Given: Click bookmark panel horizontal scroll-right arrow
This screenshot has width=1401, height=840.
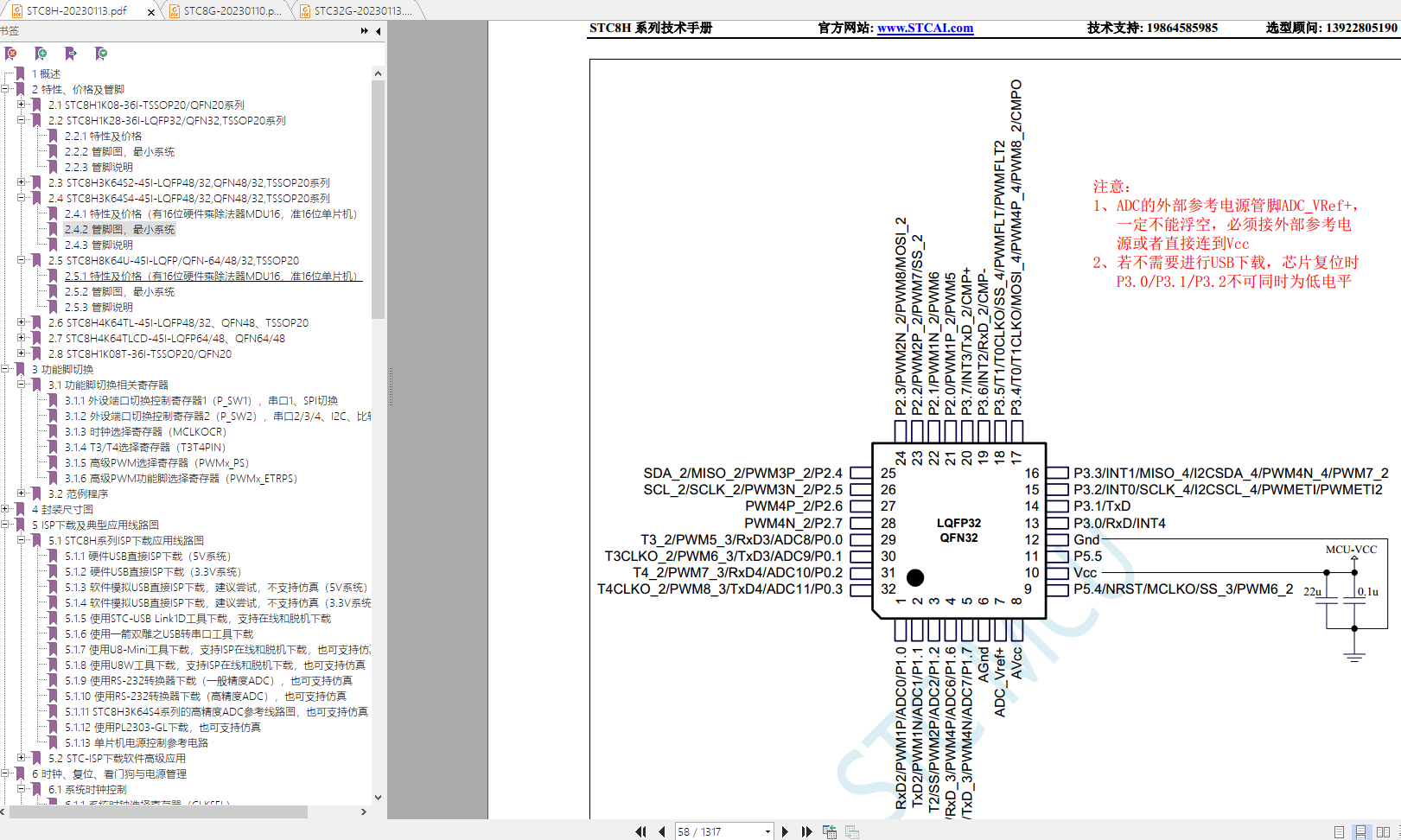Looking at the screenshot, I should tap(364, 811).
